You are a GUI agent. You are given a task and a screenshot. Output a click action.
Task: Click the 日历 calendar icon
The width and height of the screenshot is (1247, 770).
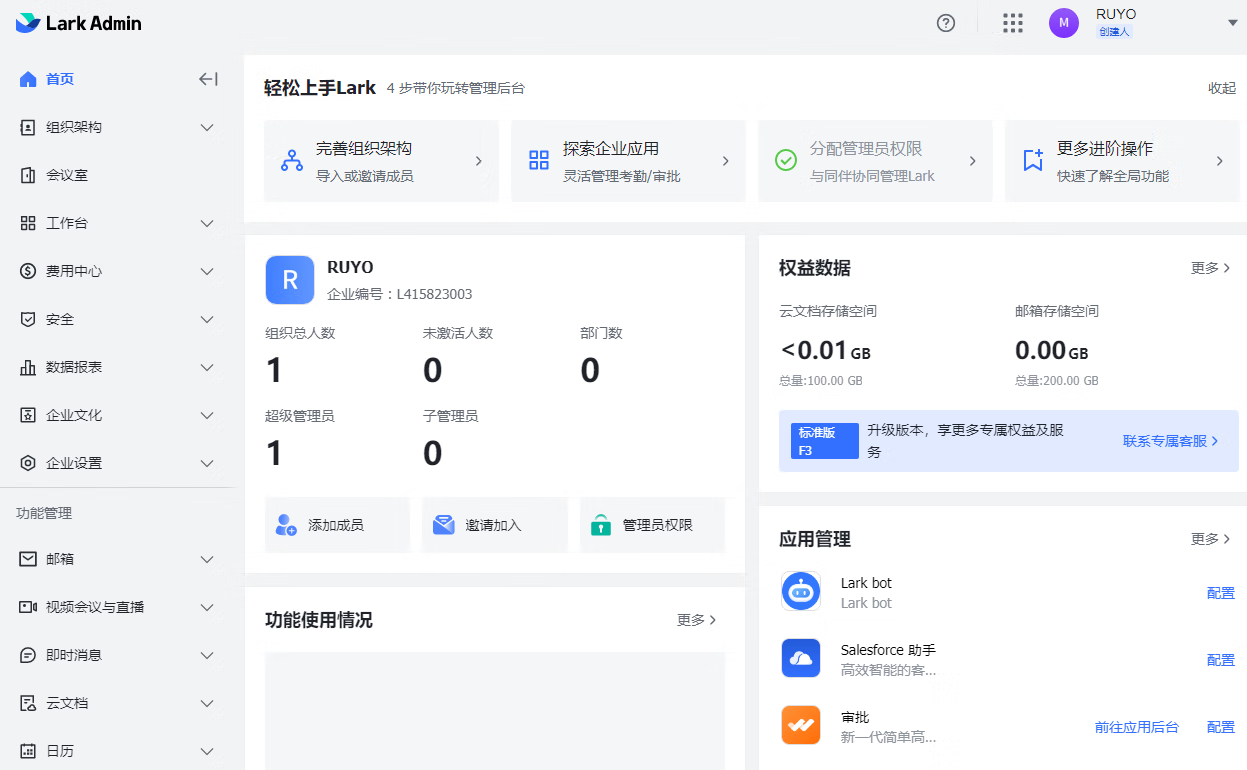(28, 751)
